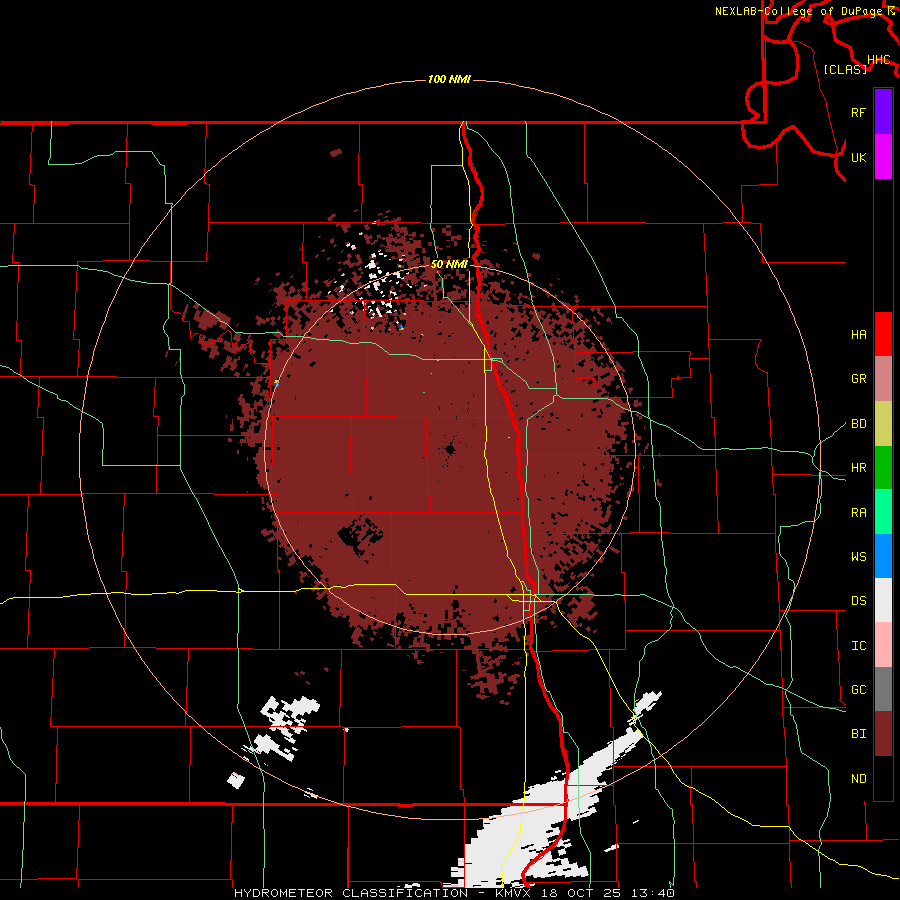Click the RA rain legend swatch
The width and height of the screenshot is (900, 900).
(x=883, y=512)
